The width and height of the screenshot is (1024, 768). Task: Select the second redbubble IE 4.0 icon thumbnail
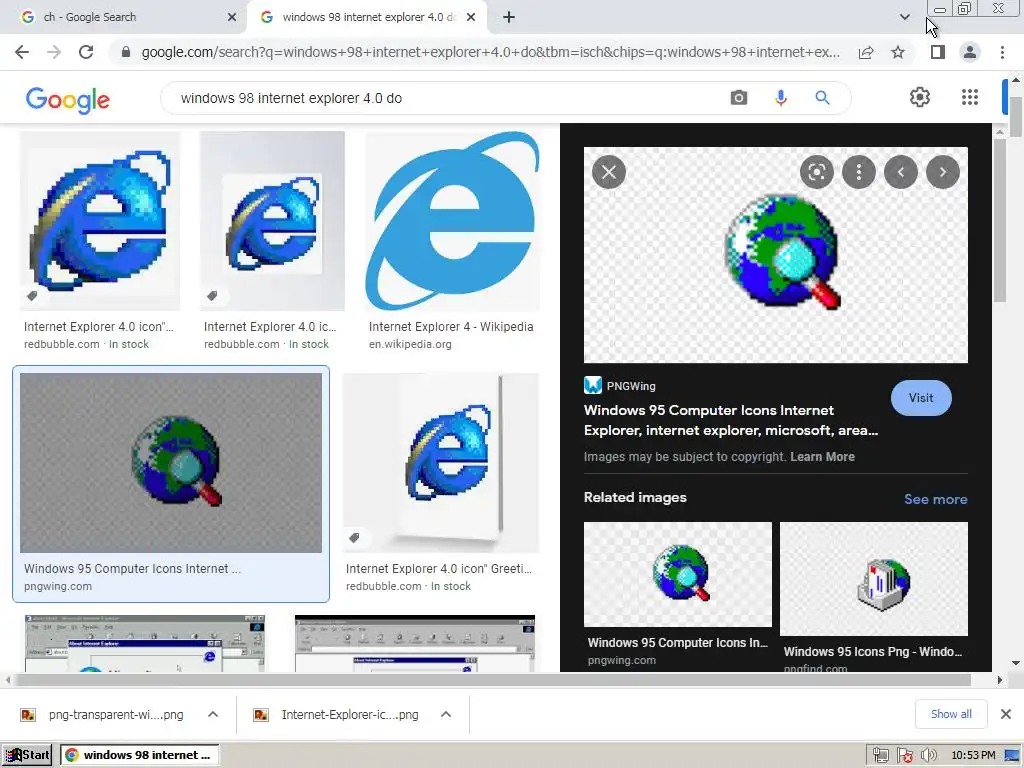pos(272,221)
